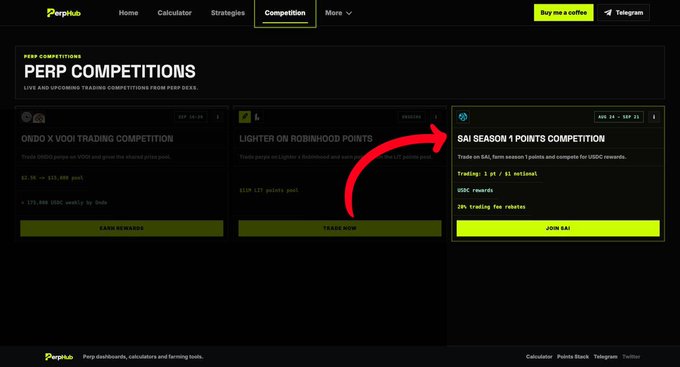The width and height of the screenshot is (680, 367).
Task: Open the SAI competition info icon
Action: pyautogui.click(x=654, y=117)
